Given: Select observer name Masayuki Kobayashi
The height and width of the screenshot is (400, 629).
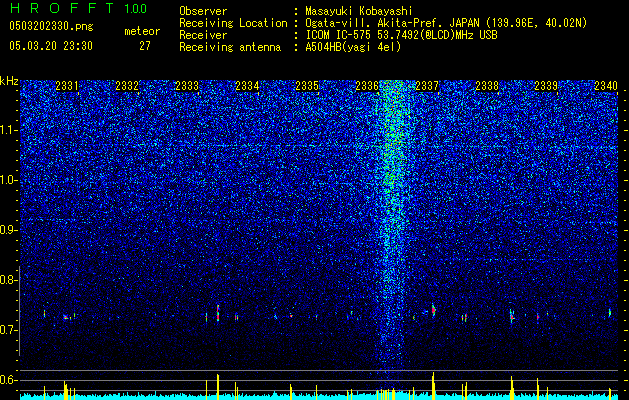Looking at the screenshot, I should pos(359,11).
